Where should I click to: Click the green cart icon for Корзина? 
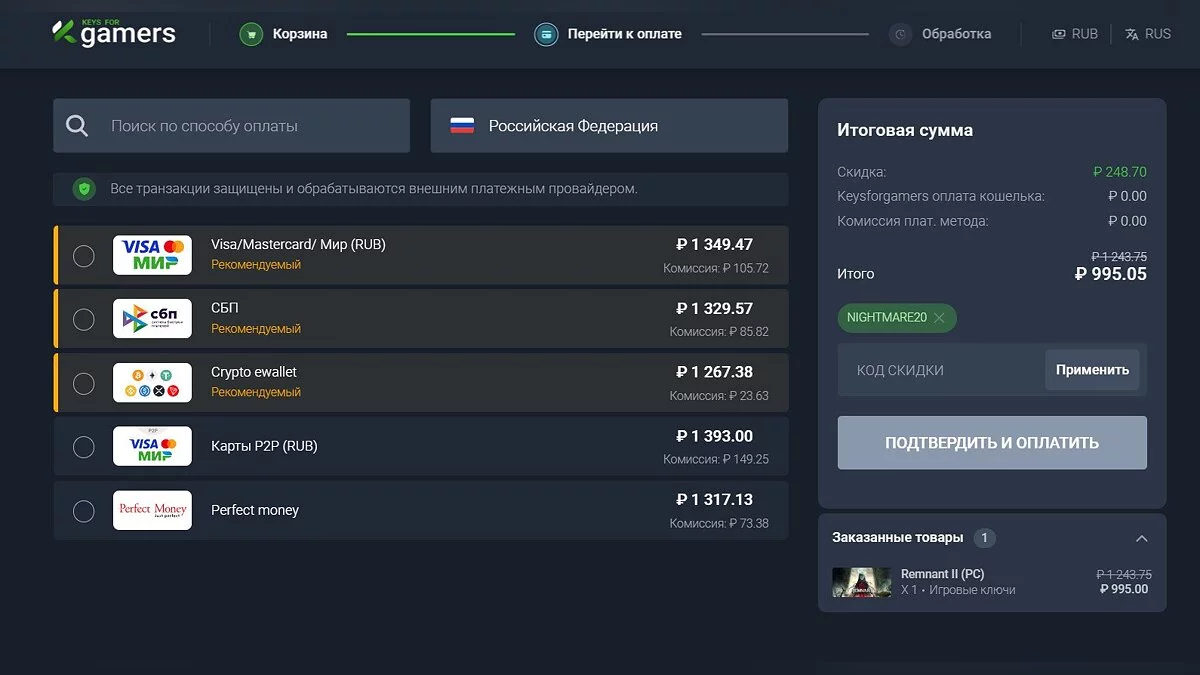pos(251,34)
